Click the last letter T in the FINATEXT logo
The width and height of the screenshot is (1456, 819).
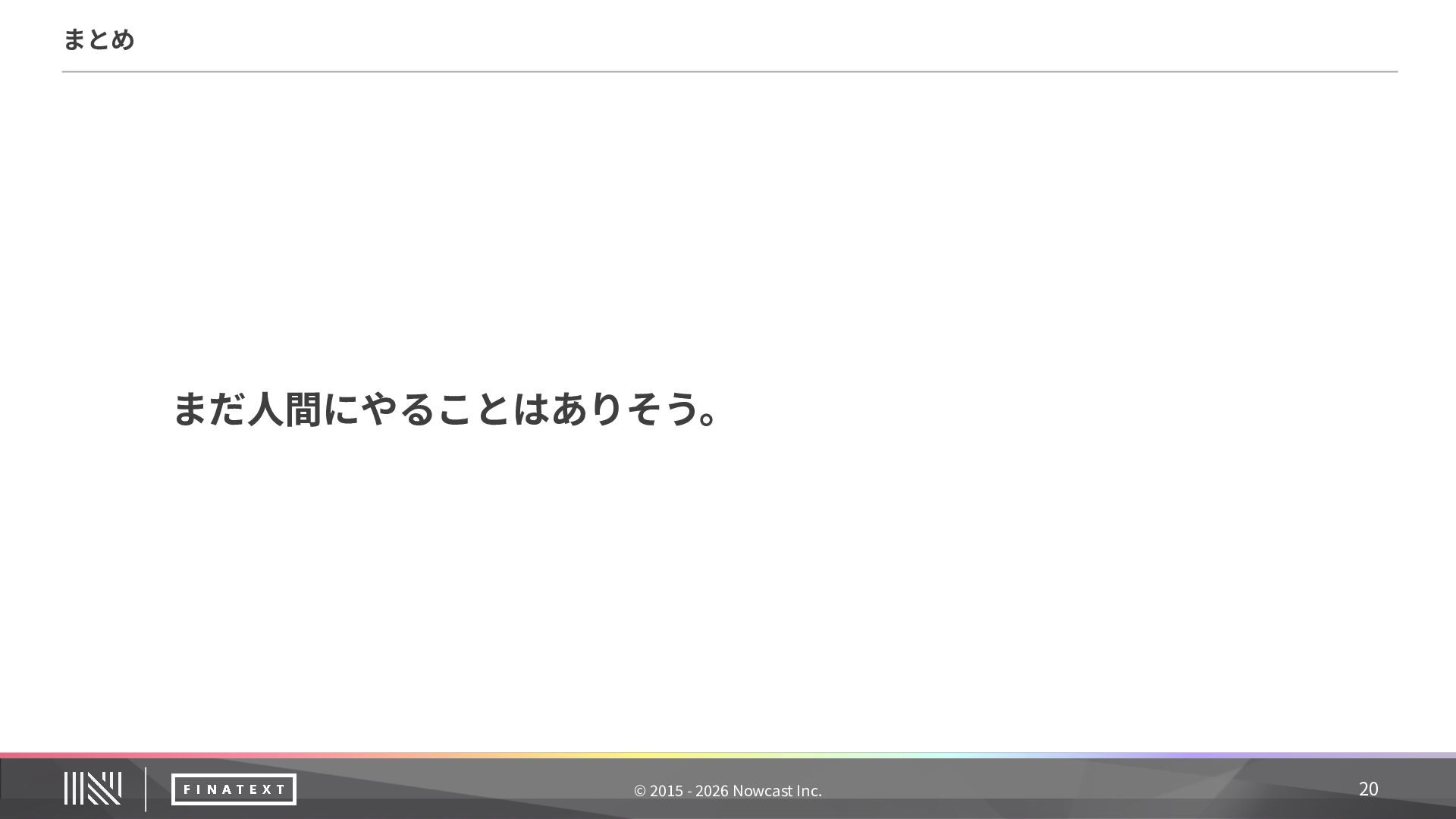(280, 789)
